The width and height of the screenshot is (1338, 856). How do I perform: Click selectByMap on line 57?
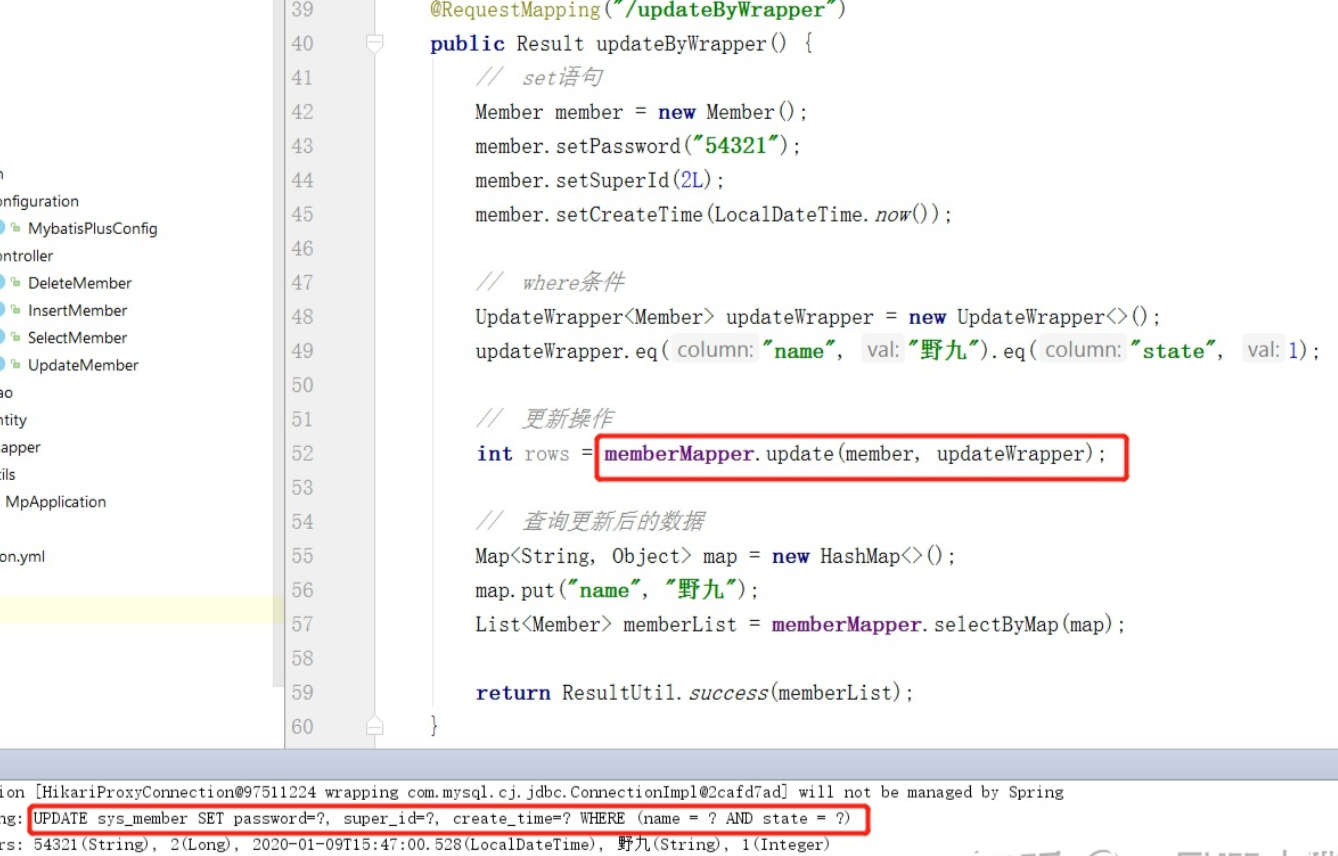pos(996,625)
